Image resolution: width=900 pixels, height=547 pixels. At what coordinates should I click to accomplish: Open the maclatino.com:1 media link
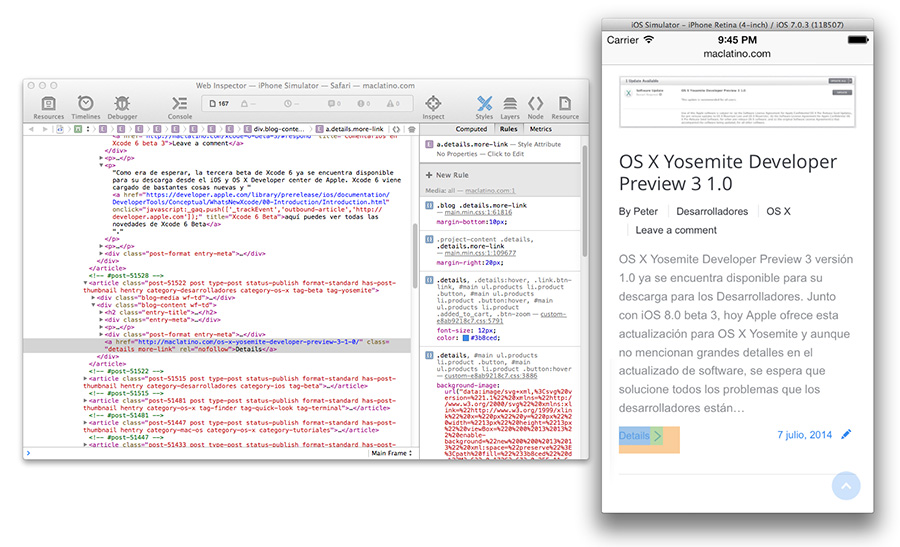[x=490, y=191]
